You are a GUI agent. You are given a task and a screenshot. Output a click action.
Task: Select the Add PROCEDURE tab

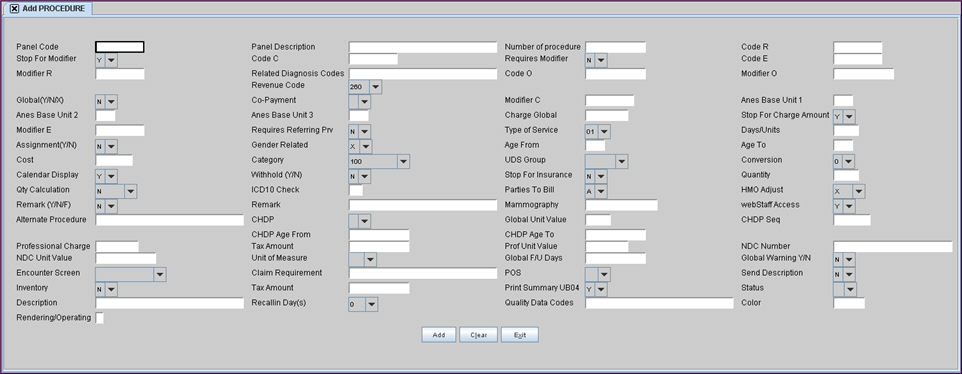click(48, 9)
